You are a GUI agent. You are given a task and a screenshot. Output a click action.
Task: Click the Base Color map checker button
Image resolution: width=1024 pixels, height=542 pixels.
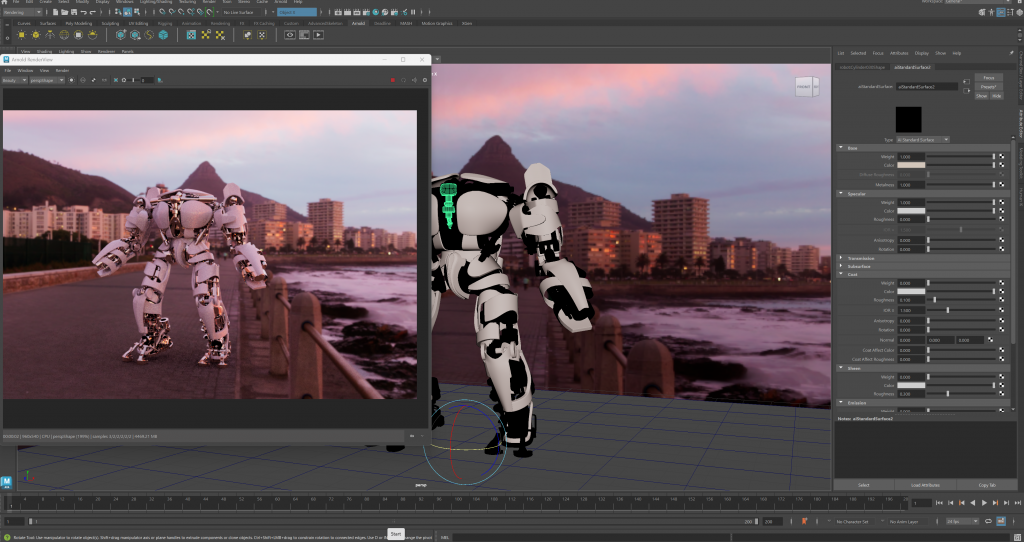[1001, 166]
